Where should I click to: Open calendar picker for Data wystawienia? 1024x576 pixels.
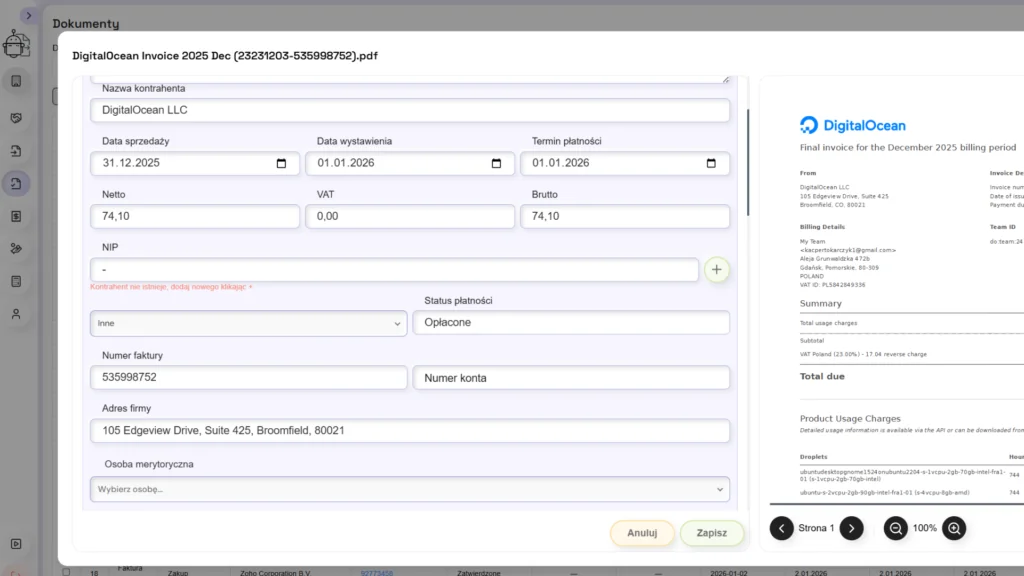click(x=496, y=163)
